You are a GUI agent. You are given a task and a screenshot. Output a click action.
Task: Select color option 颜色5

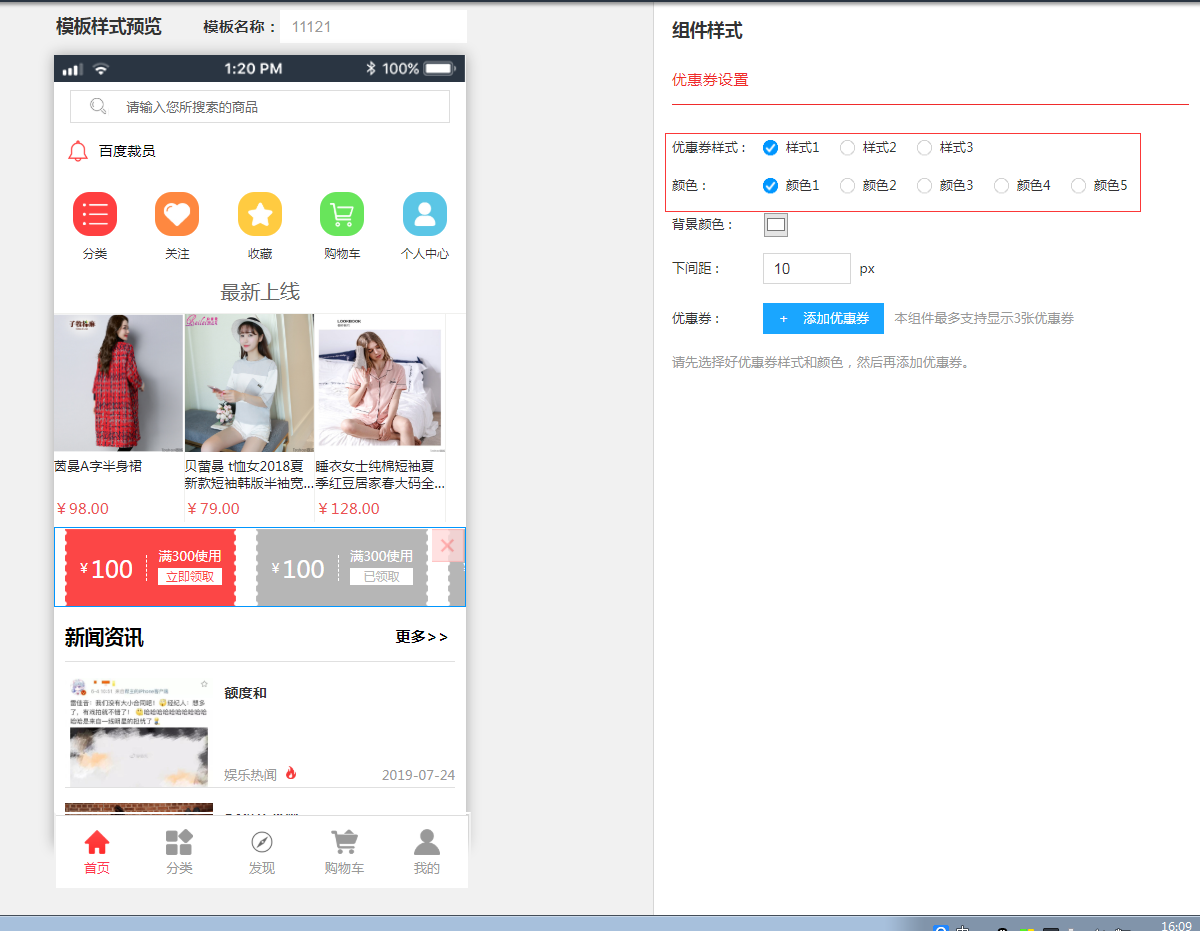[1079, 186]
